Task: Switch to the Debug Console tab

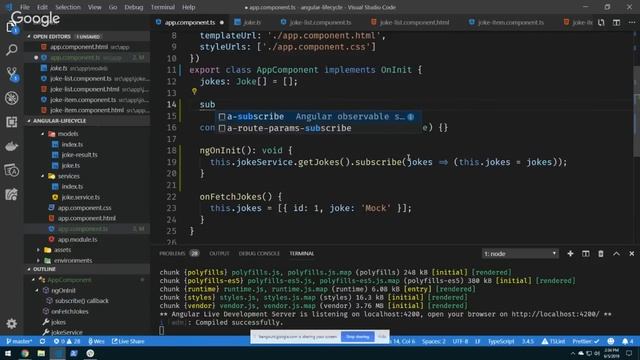Action: click(259, 253)
